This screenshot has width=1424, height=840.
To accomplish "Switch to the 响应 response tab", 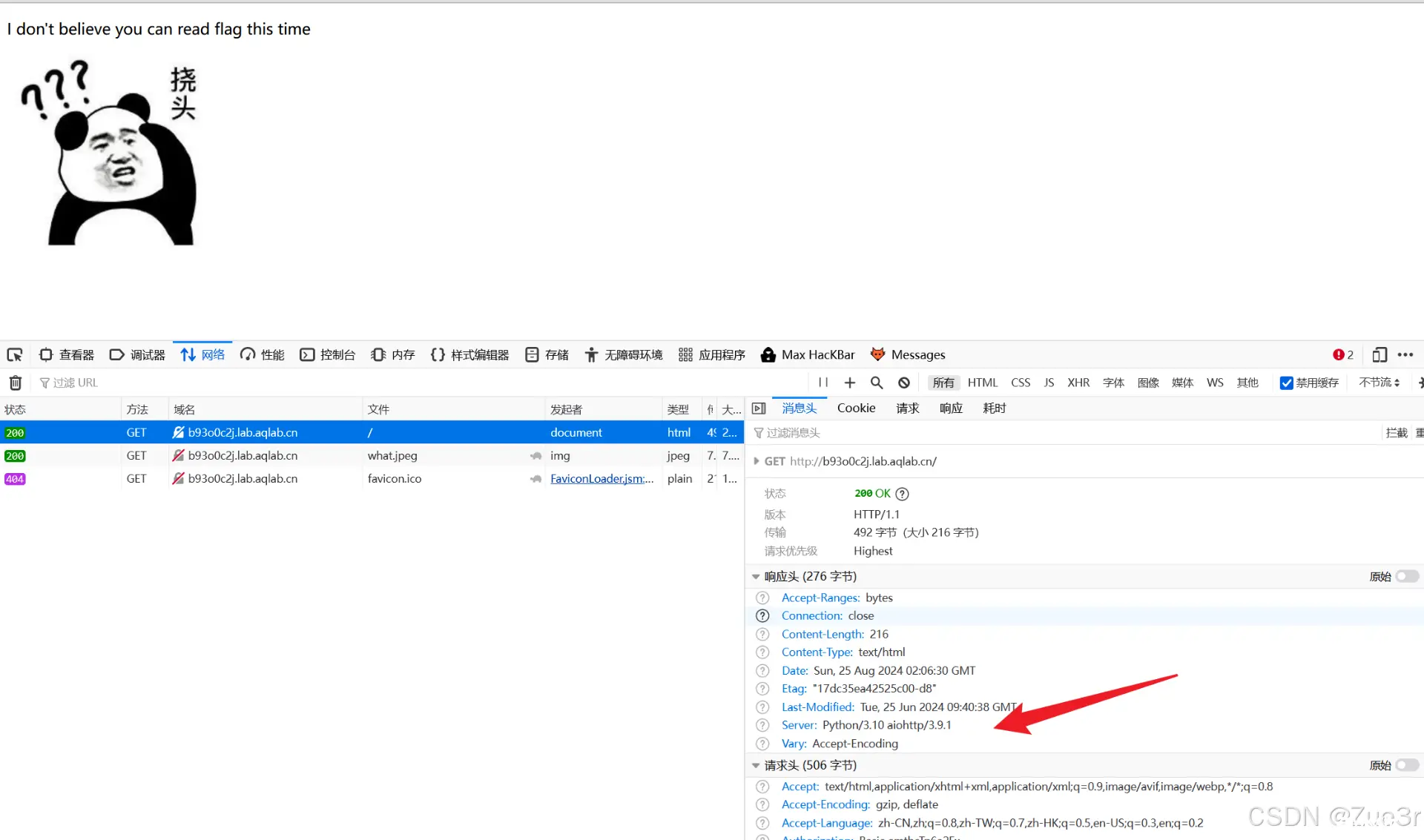I will click(952, 409).
